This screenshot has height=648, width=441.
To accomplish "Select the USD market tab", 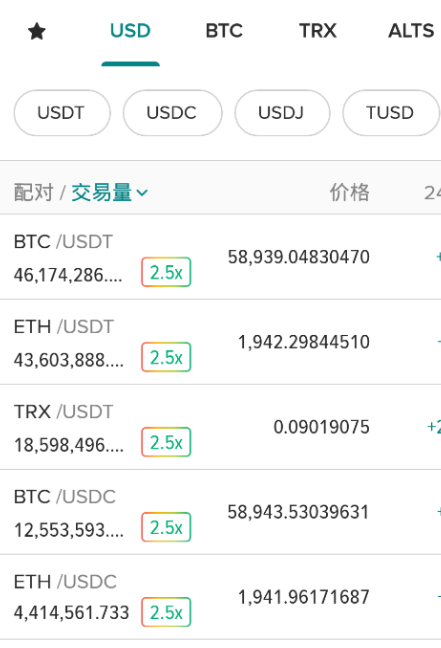I will (130, 31).
